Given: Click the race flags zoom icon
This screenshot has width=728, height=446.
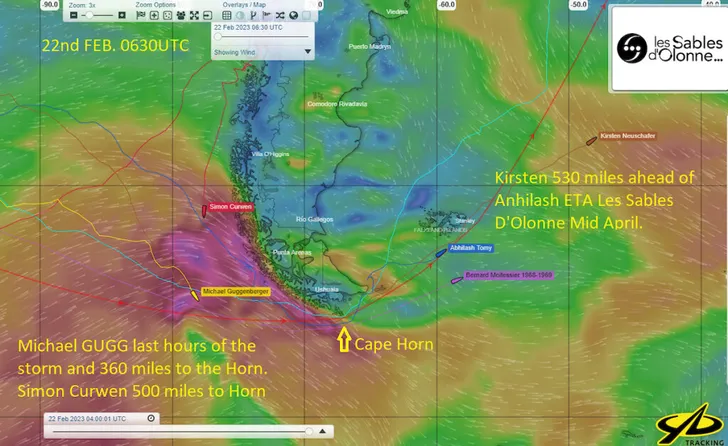Looking at the screenshot, I should [x=143, y=16].
